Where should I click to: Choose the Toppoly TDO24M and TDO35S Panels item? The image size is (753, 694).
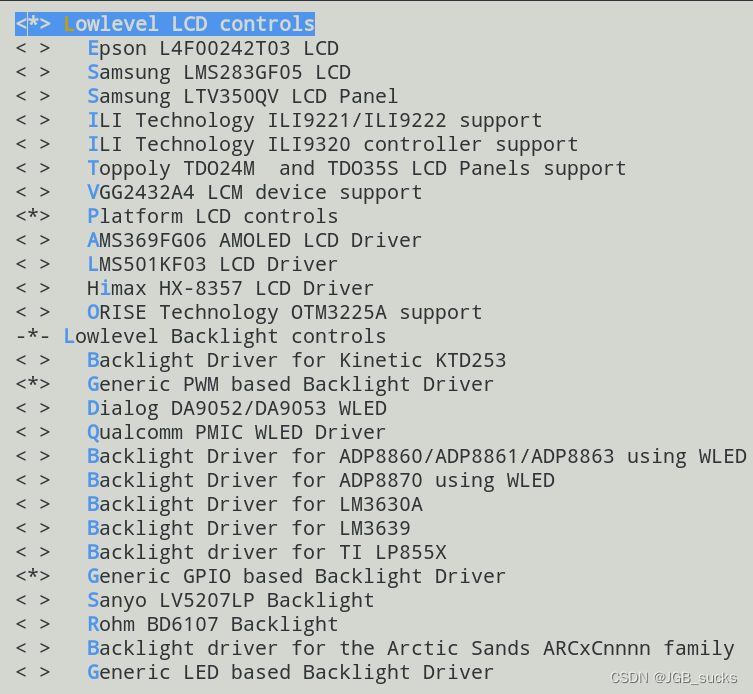coord(356,168)
